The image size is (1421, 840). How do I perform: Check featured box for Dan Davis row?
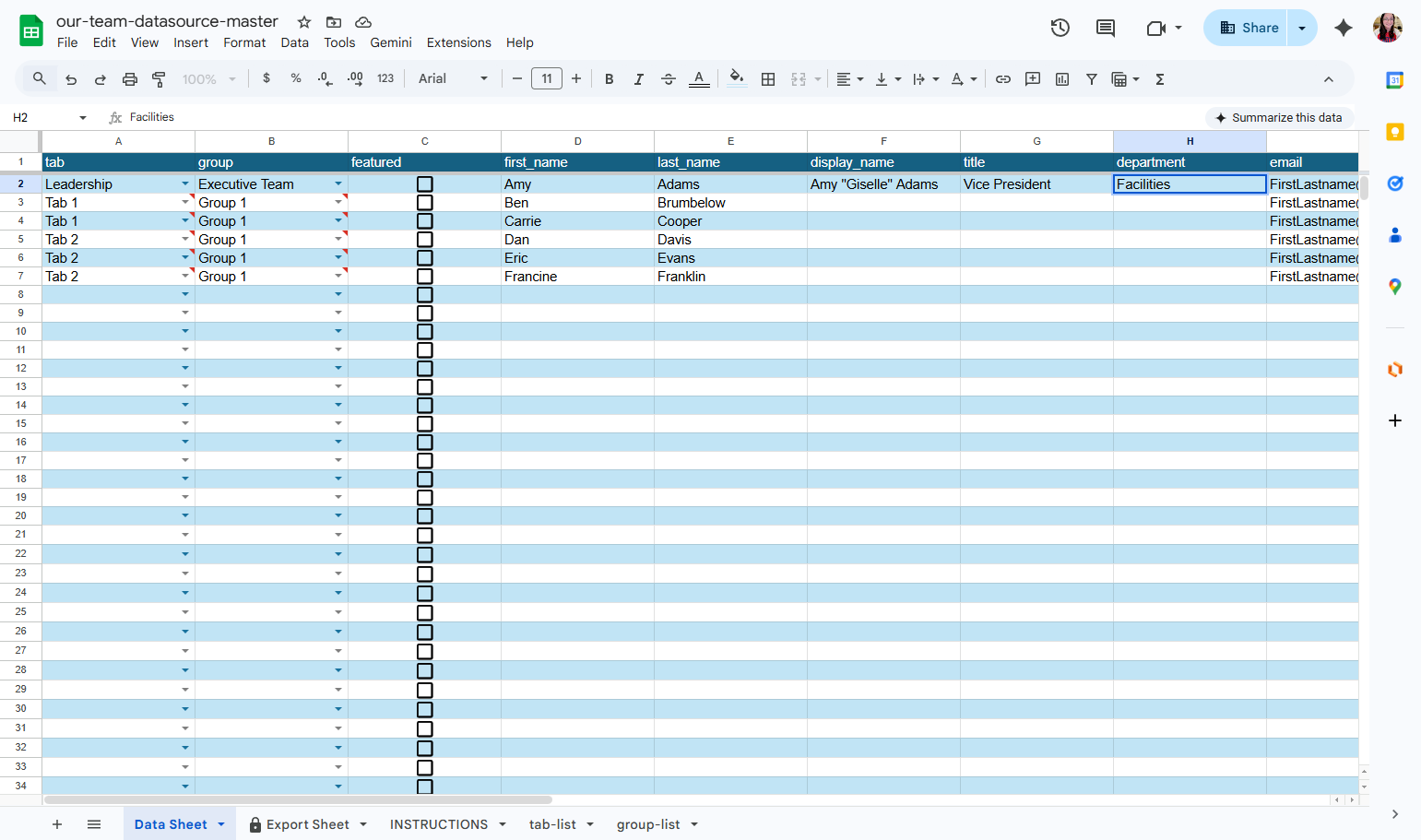tap(425, 240)
